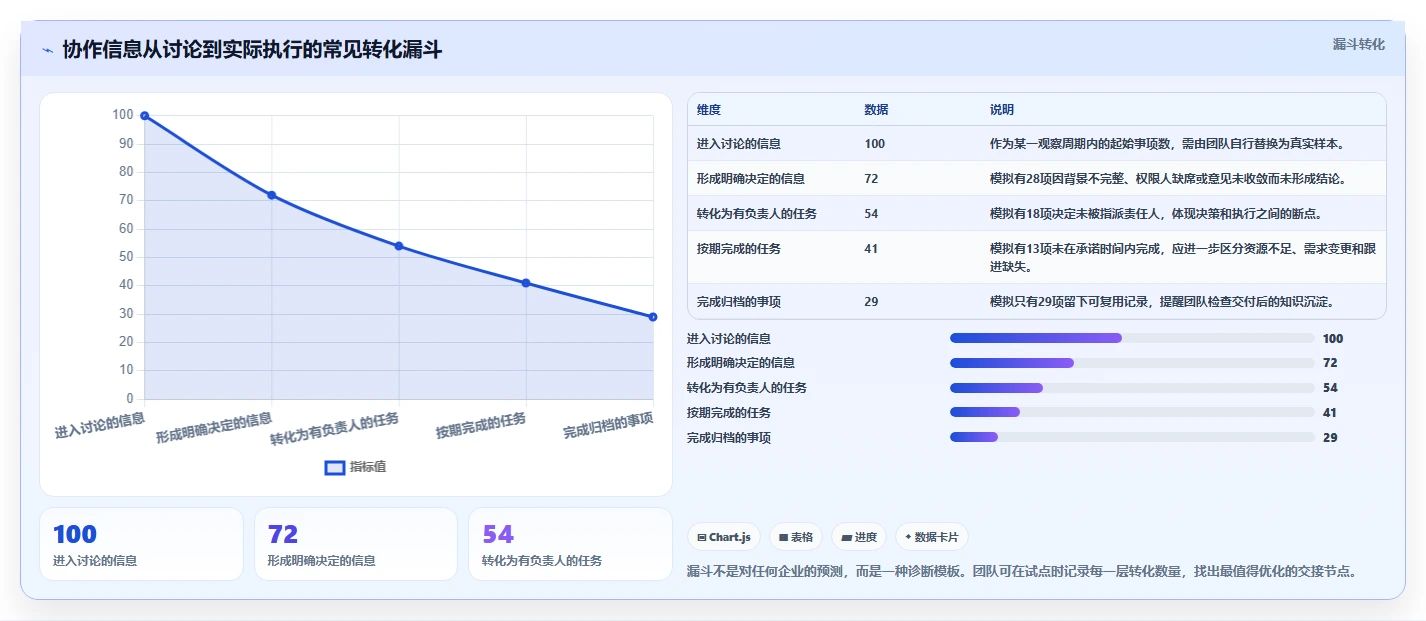Click the 说明 table column header

coord(1002,110)
